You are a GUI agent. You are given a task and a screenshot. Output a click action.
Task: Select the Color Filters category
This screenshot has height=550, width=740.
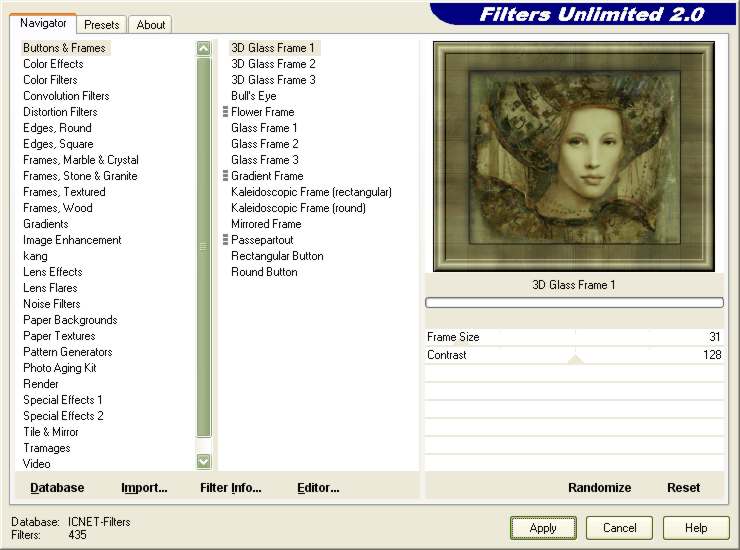(x=50, y=80)
